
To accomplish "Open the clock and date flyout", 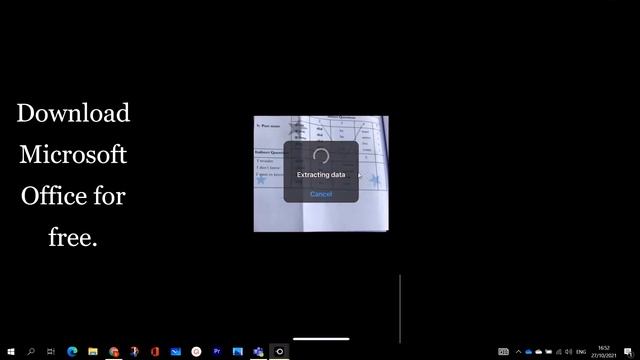I will [x=603, y=351].
